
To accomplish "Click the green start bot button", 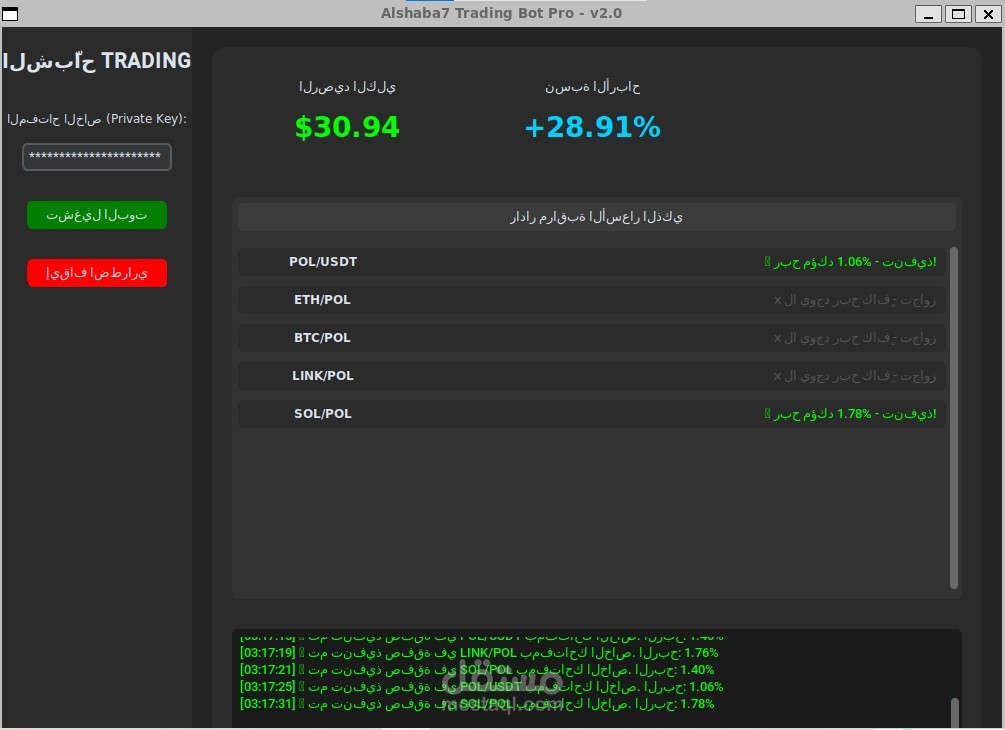I will [97, 215].
